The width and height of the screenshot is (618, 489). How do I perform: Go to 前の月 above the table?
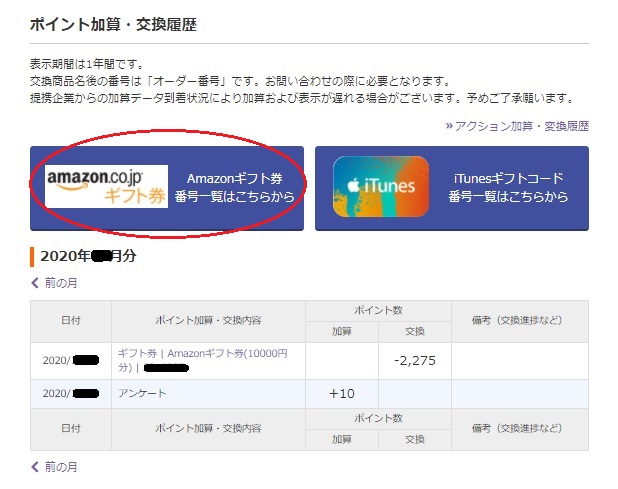[x=61, y=283]
